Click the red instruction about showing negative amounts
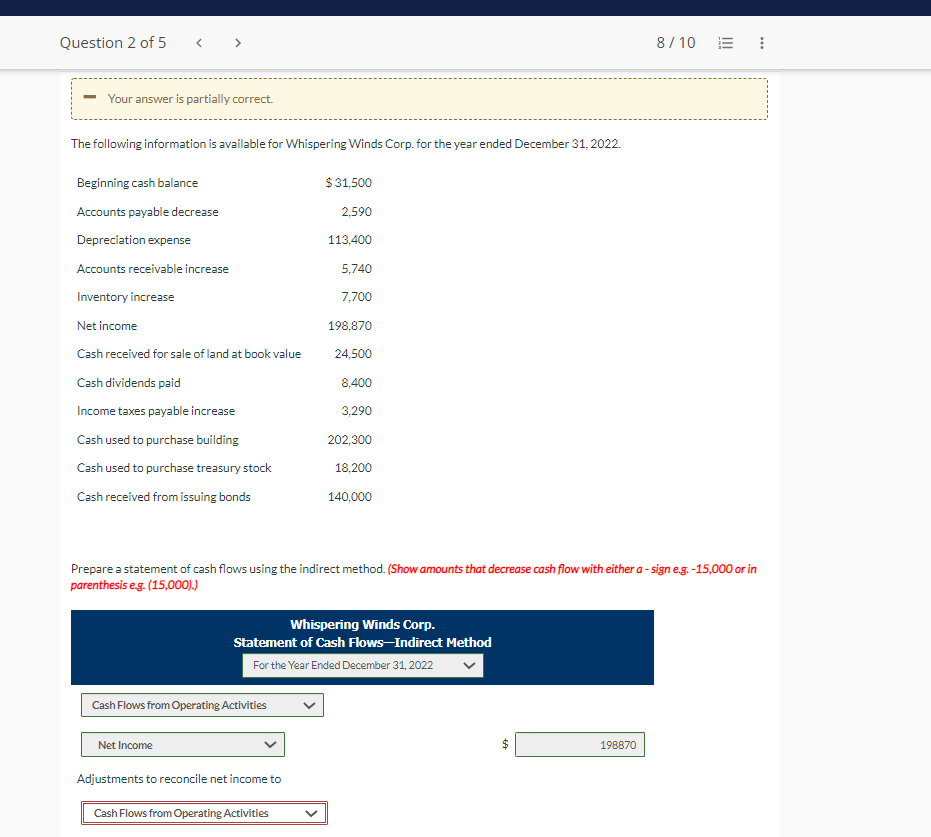 (x=413, y=576)
